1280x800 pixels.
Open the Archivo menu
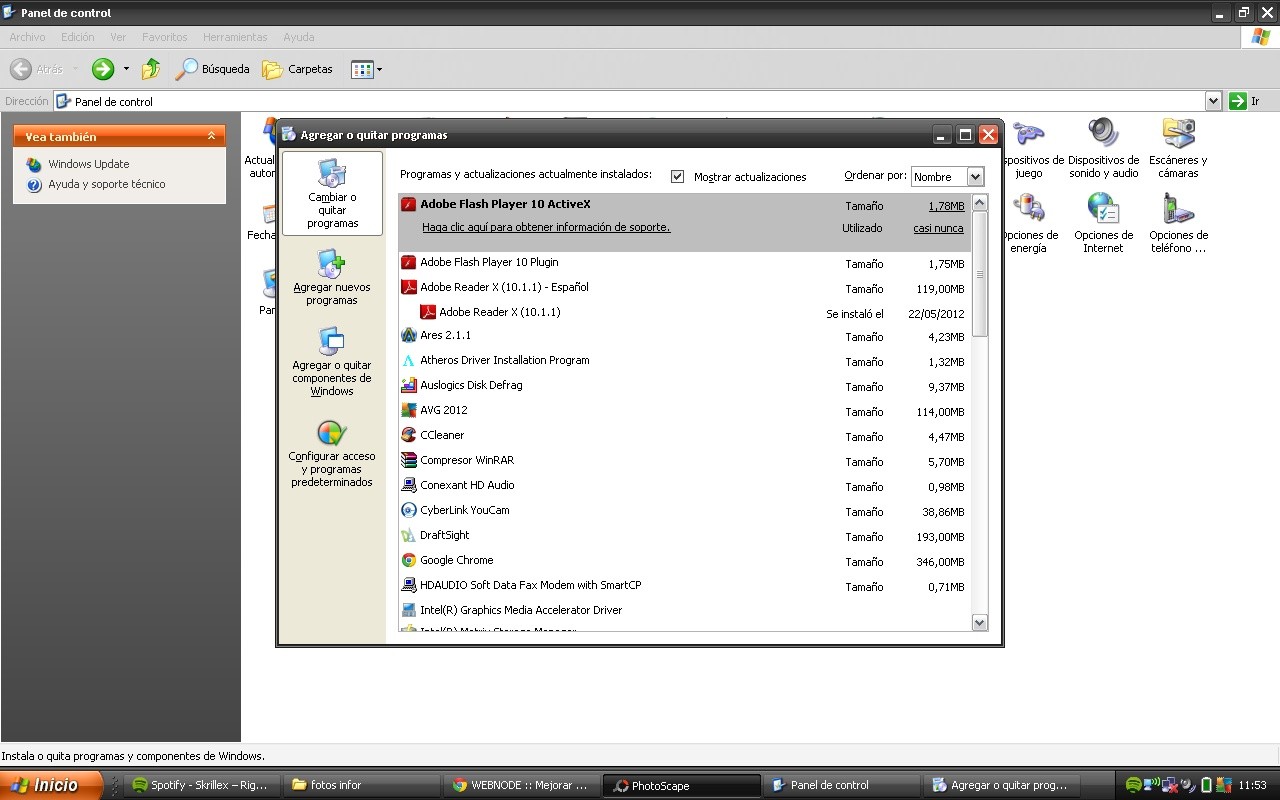pos(27,37)
